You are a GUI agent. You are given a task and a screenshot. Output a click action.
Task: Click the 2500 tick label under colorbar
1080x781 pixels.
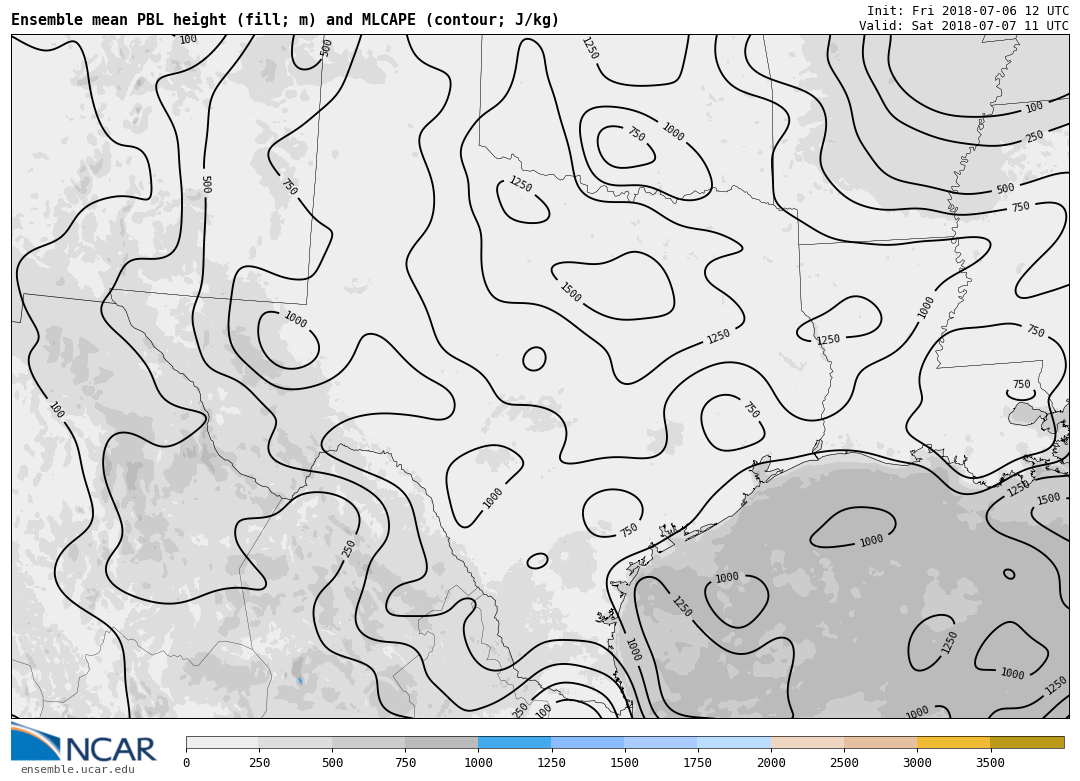(x=844, y=764)
